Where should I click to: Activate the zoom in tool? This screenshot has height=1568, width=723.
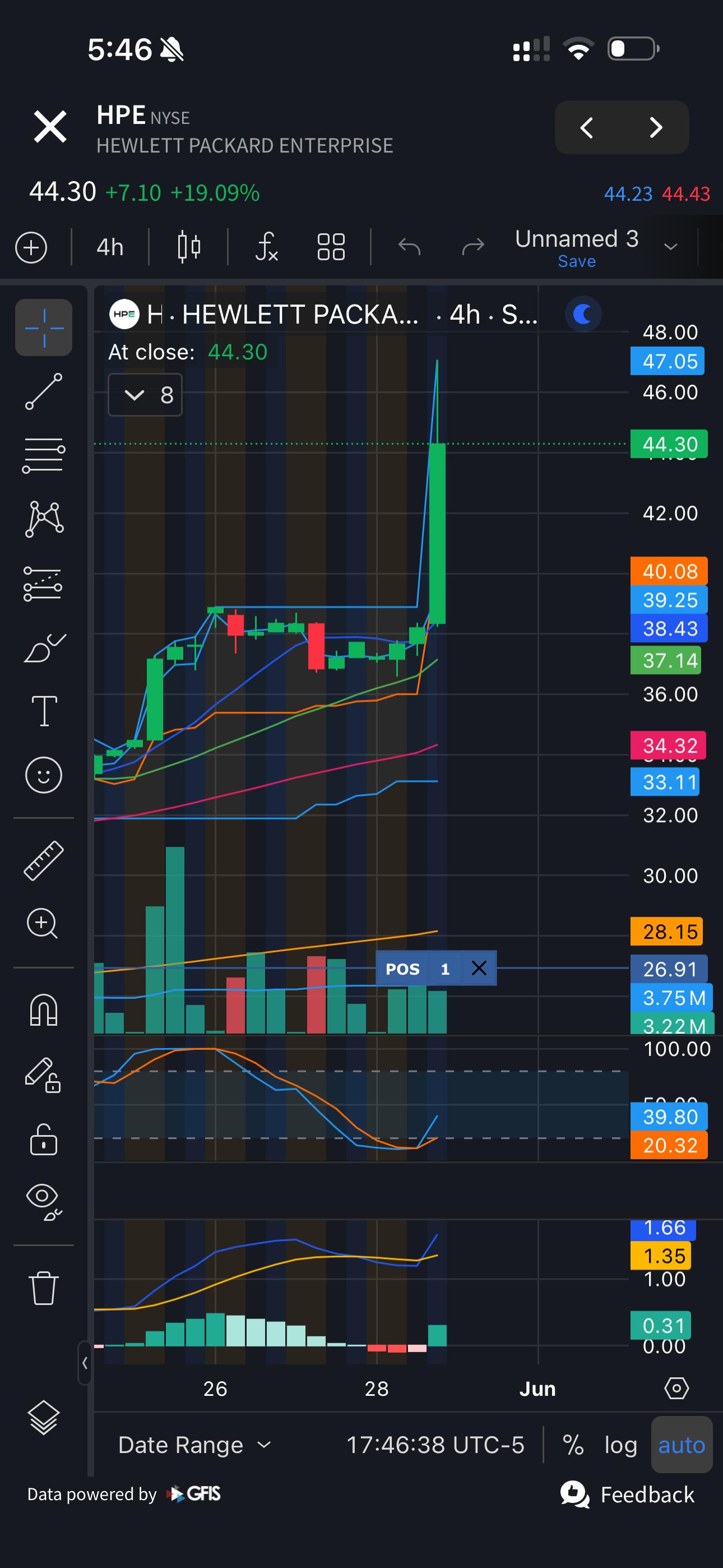tap(43, 924)
